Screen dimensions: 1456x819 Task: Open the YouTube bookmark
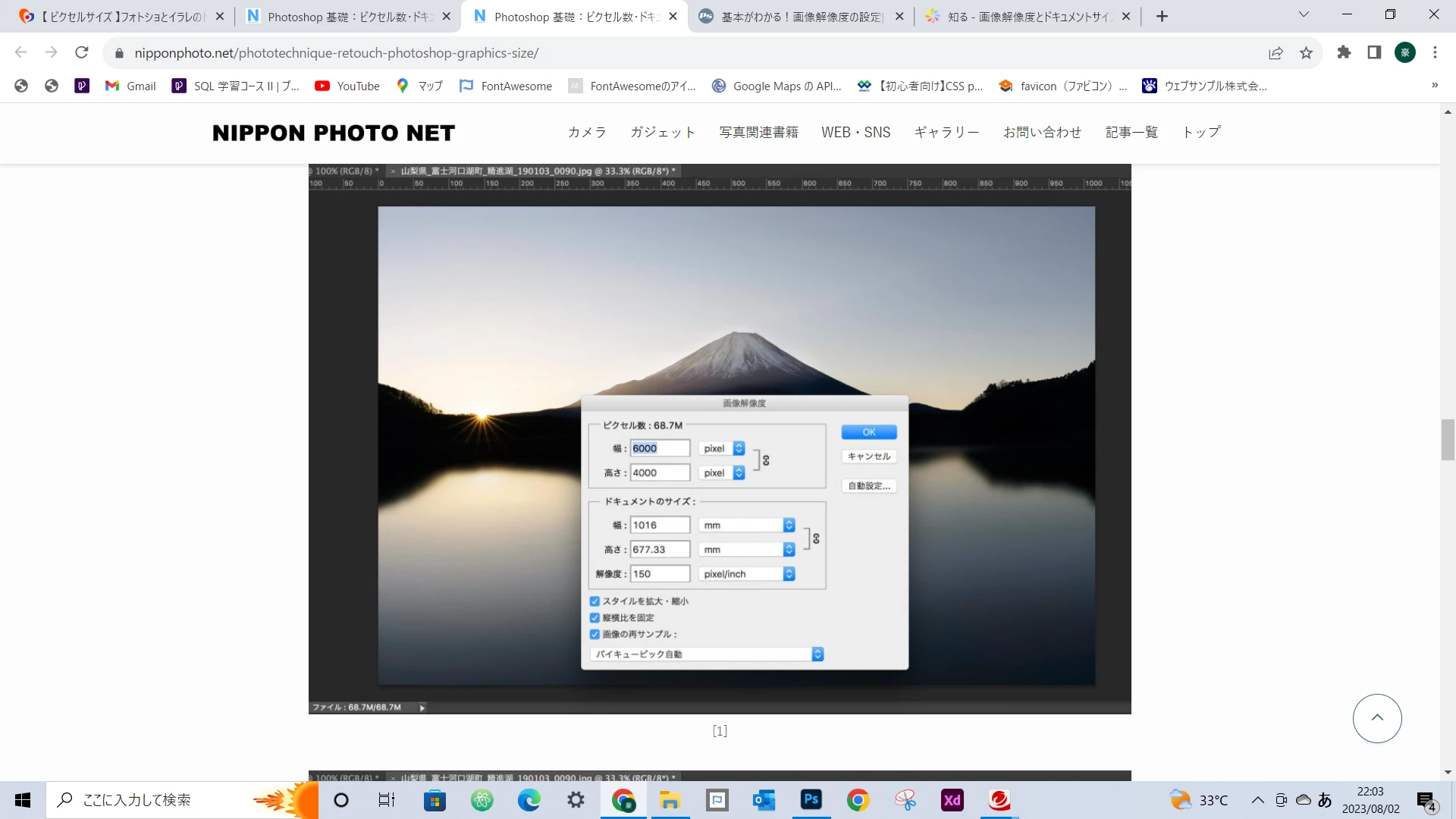pos(347,86)
